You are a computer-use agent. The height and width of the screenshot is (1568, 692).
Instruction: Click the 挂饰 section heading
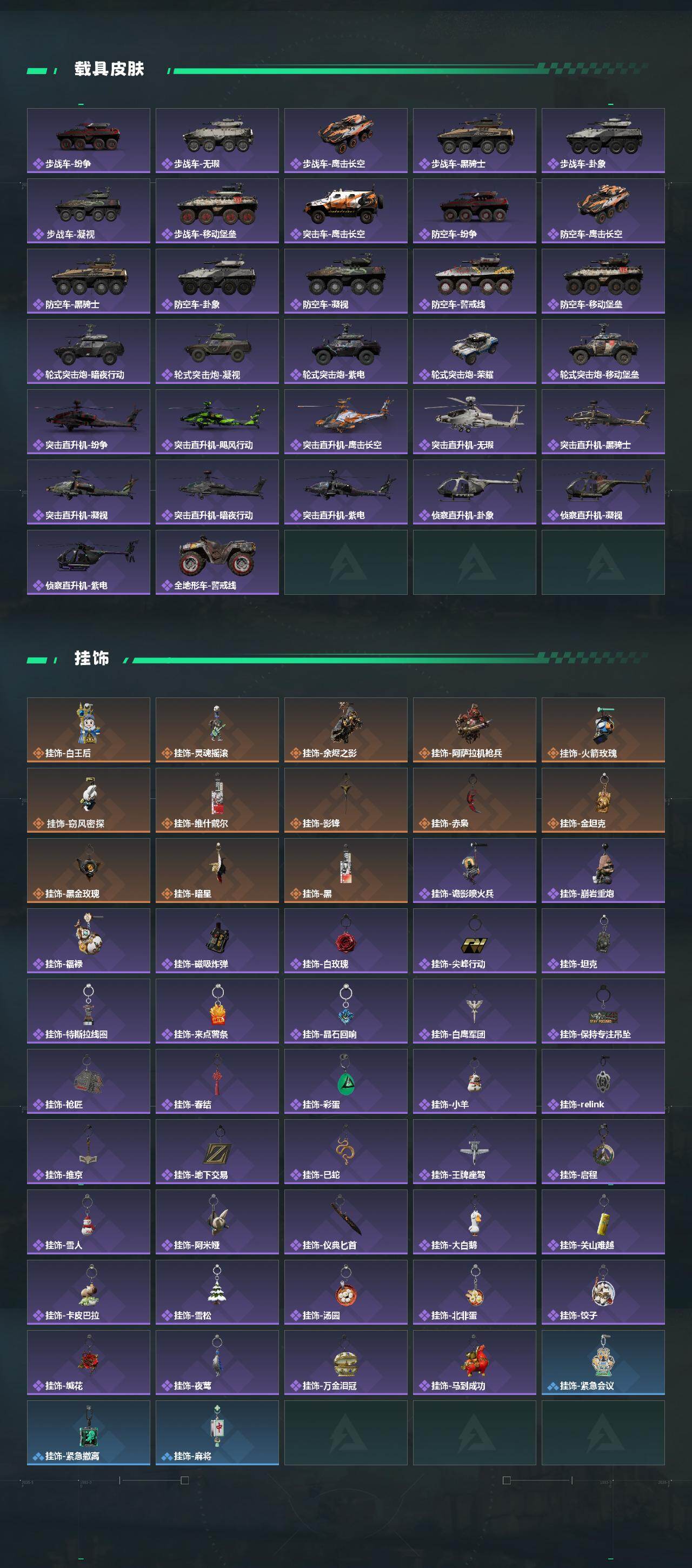click(x=92, y=658)
